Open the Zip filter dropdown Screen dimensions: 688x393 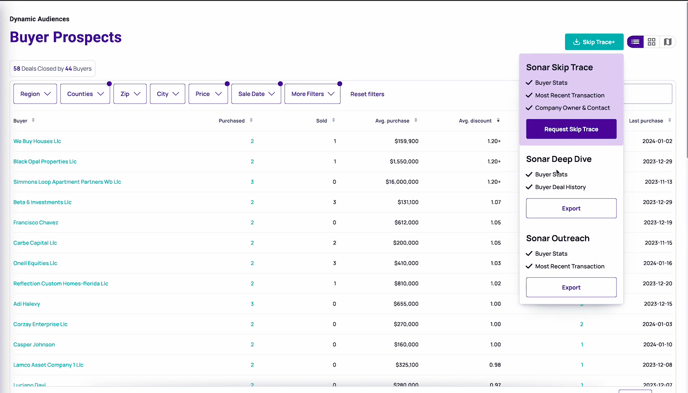point(130,94)
